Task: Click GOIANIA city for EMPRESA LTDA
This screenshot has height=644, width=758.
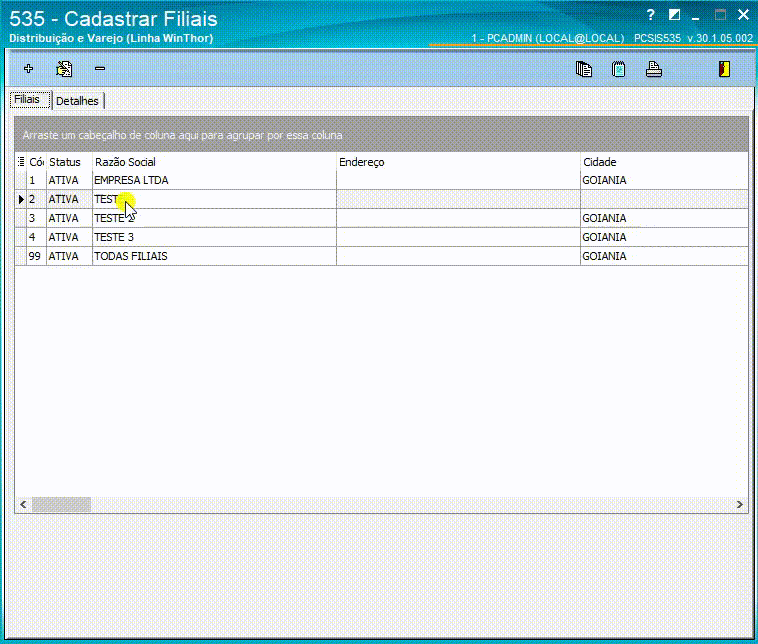Action: tap(664, 180)
